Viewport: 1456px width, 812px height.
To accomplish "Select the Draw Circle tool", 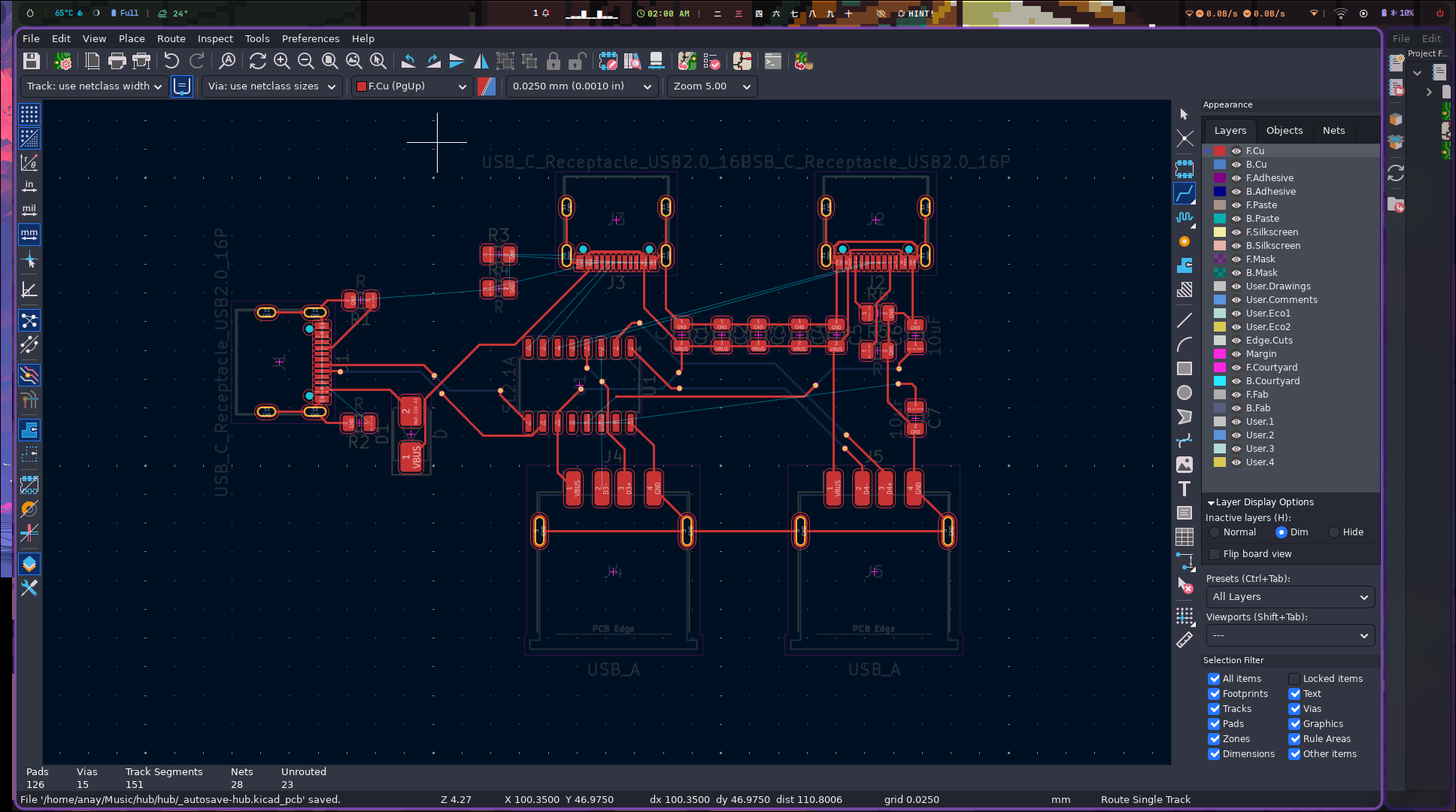I will (x=1185, y=392).
